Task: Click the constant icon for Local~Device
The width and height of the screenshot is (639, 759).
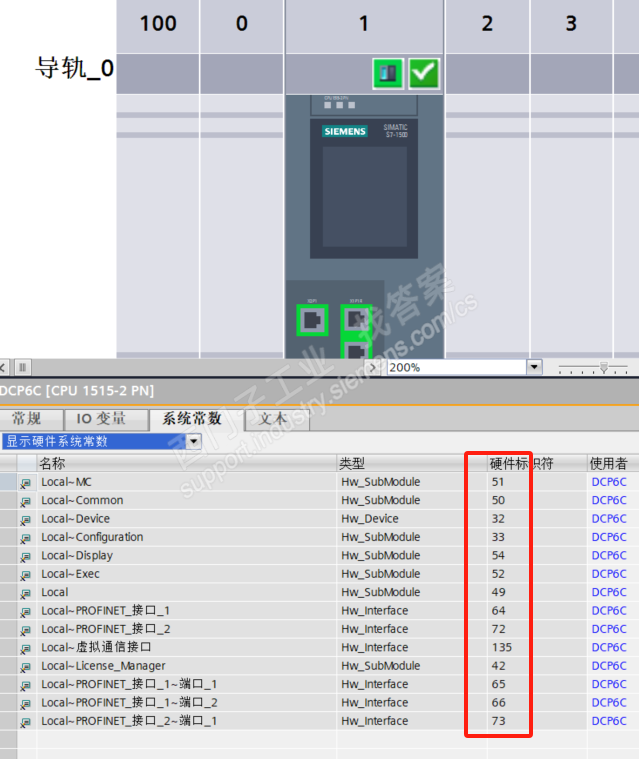Action: click(26, 519)
